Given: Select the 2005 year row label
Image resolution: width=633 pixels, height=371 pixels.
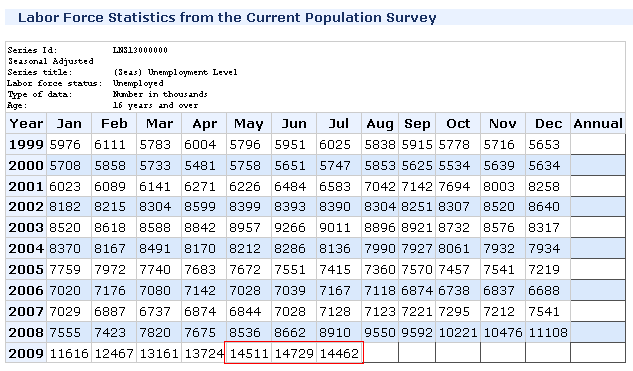Looking at the screenshot, I should pos(26,269).
